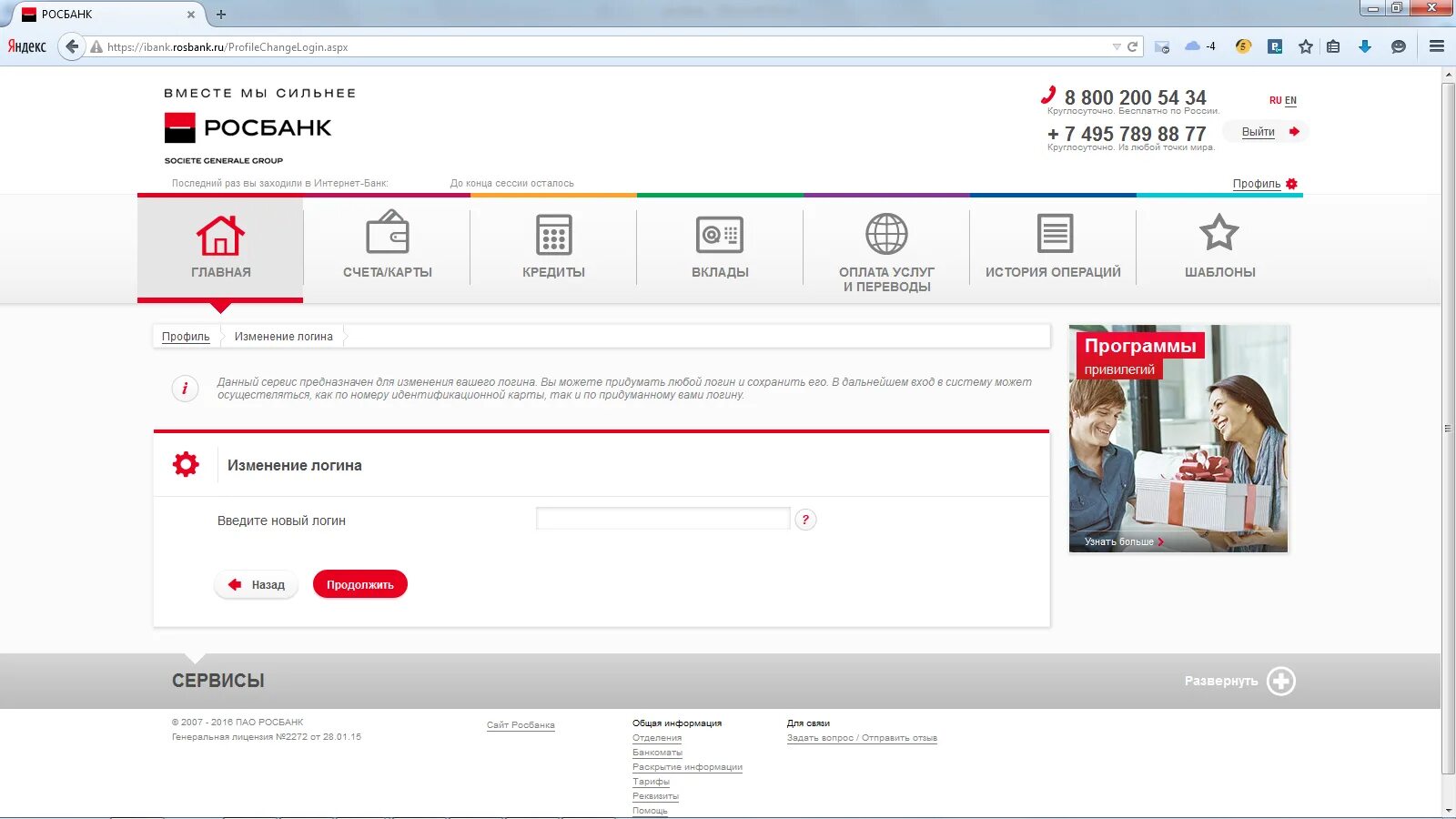The height and width of the screenshot is (819, 1456).
Task: Switch language to EN
Action: (x=1290, y=100)
